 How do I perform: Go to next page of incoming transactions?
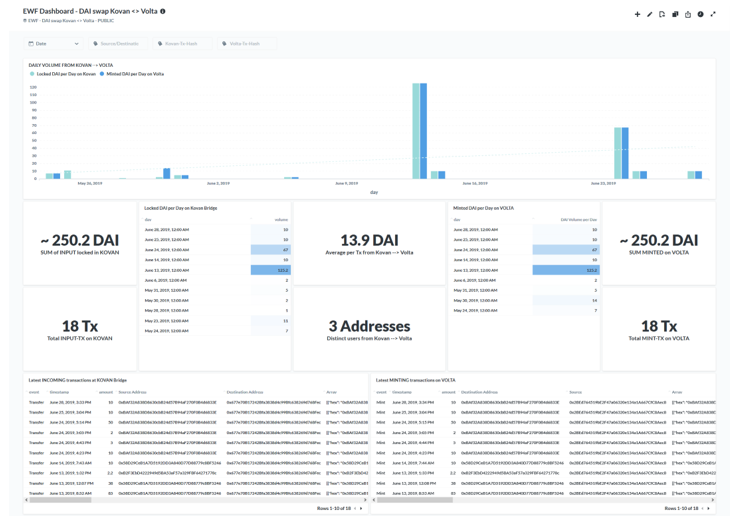[361, 508]
